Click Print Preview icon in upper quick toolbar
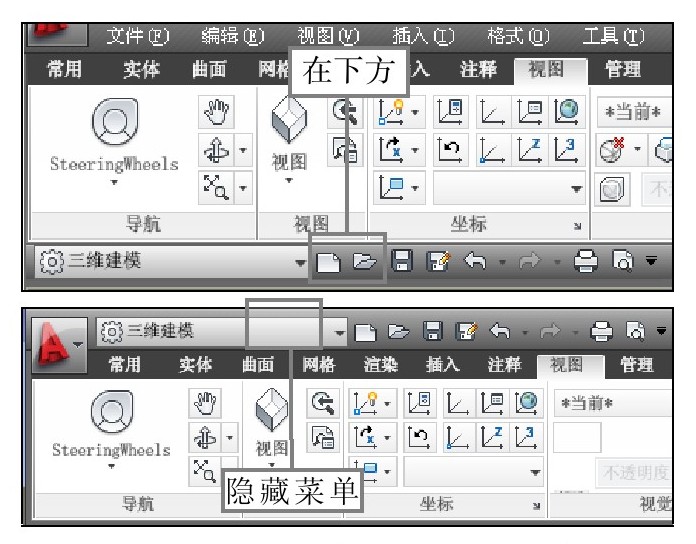The height and width of the screenshot is (544, 696). point(623,261)
